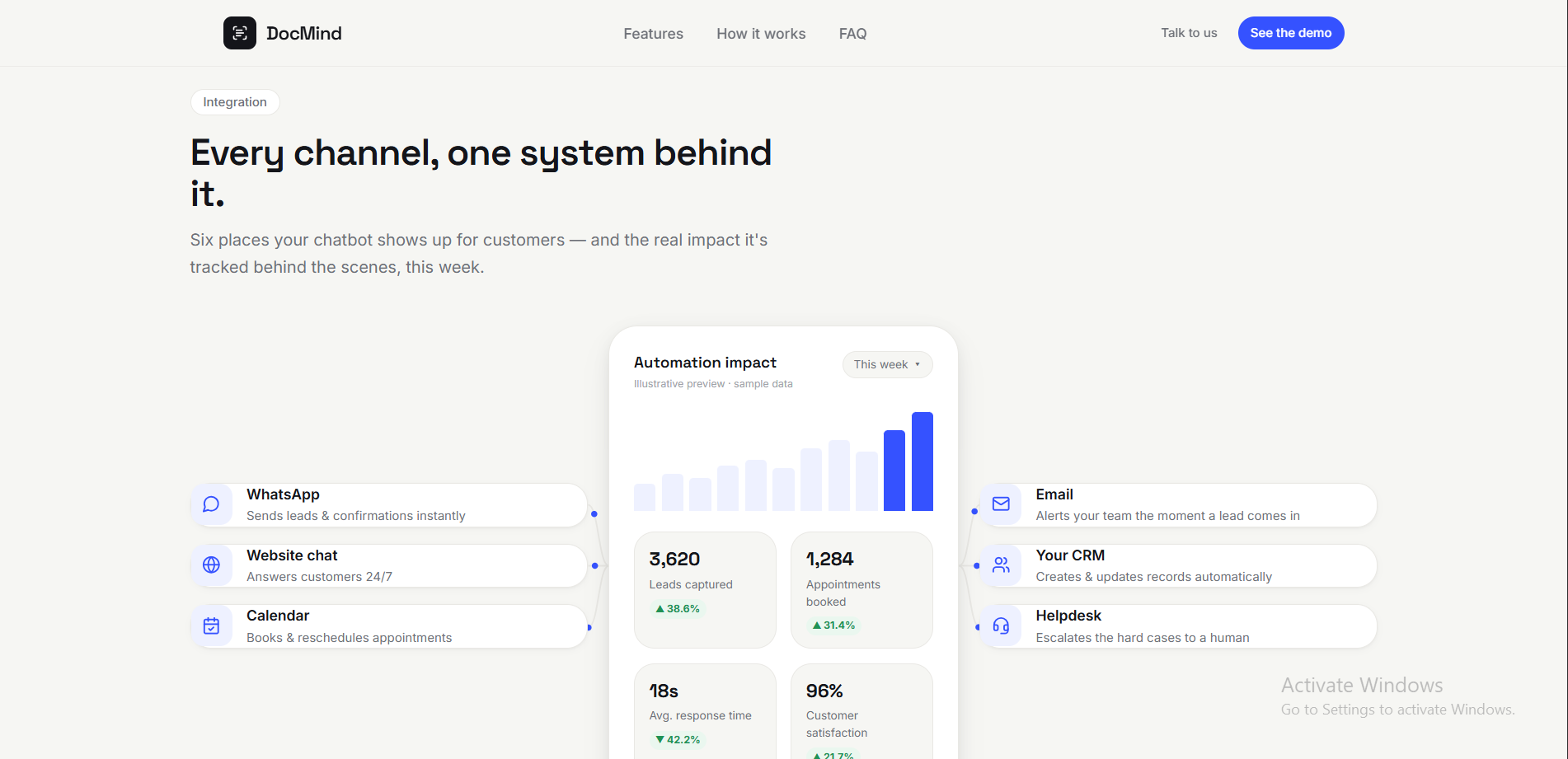Click 'Sends leads & confirmations instantly' text

point(356,516)
